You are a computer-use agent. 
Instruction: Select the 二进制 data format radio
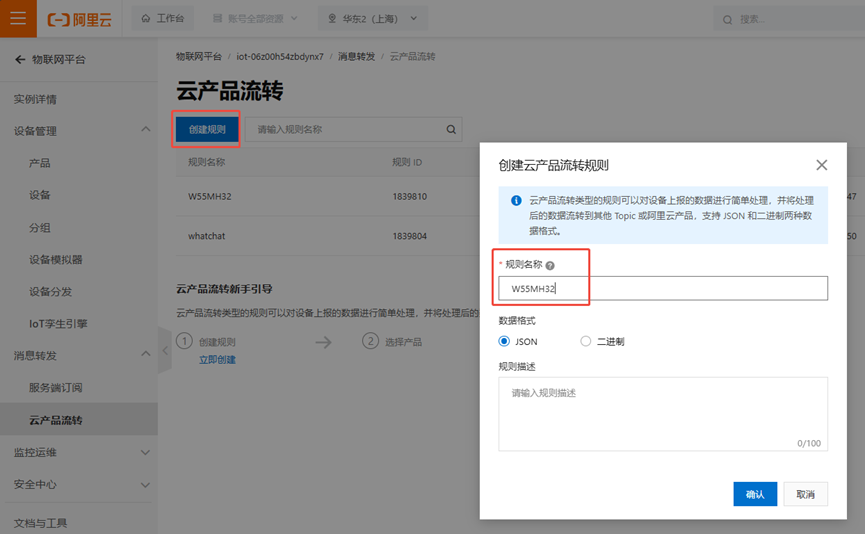[586, 341]
